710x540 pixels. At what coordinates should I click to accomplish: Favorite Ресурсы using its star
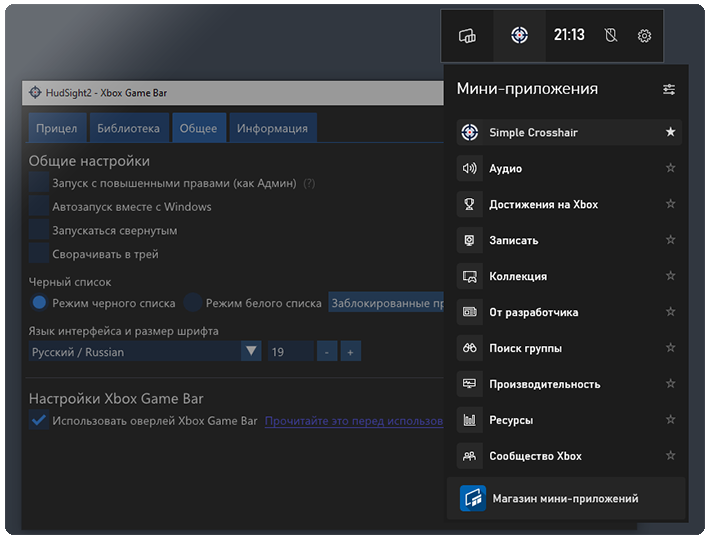coord(671,419)
